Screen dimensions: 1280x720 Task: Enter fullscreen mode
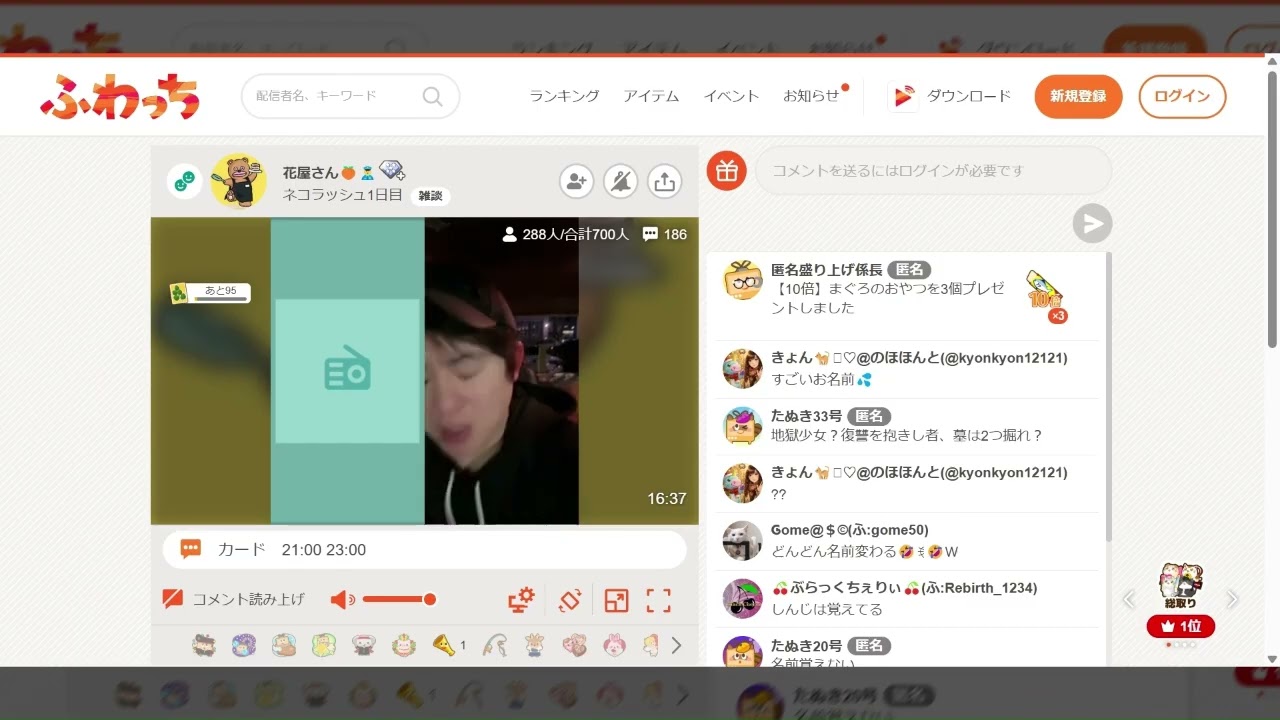coord(658,600)
